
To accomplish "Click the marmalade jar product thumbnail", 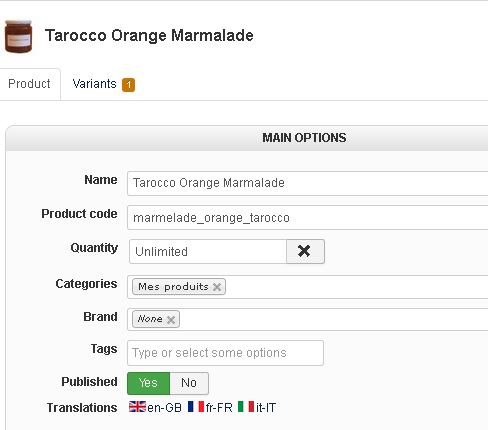I will pyautogui.click(x=18, y=36).
